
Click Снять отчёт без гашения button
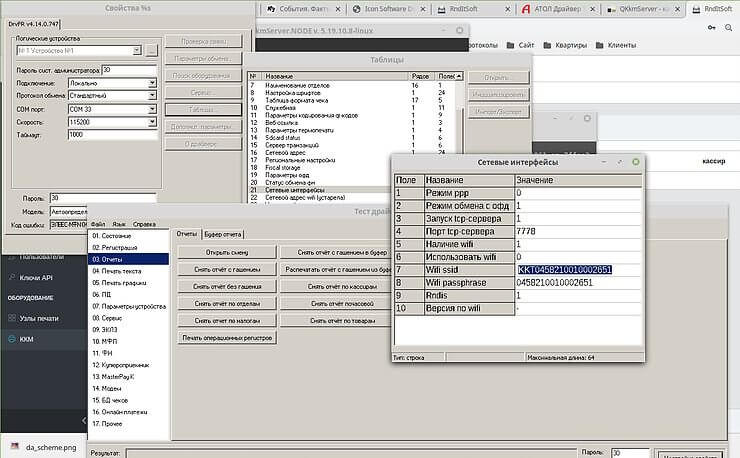(x=227, y=286)
